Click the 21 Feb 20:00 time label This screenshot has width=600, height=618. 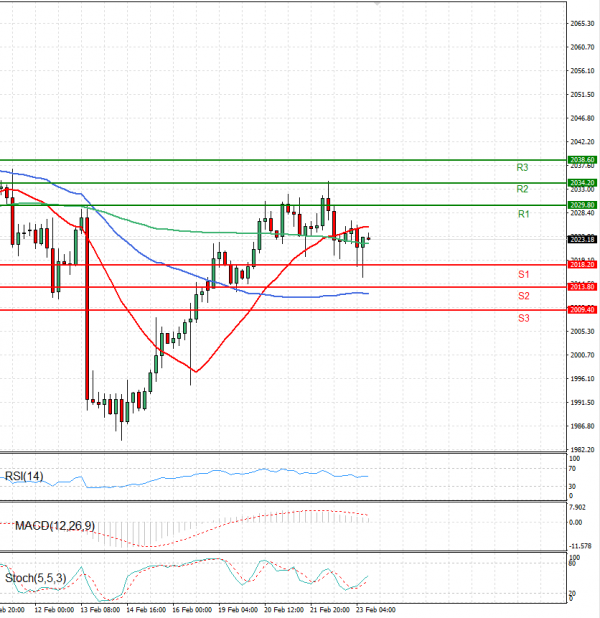coord(330,610)
